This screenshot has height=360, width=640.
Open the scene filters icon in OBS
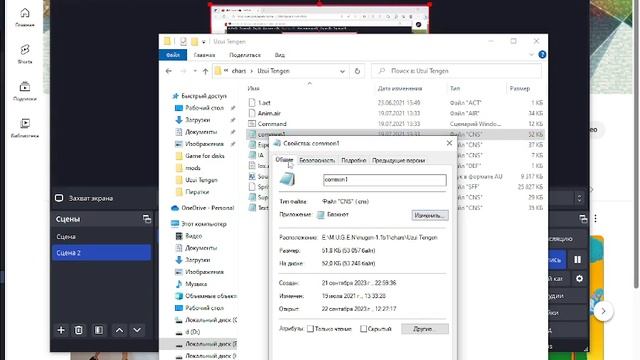99,330
